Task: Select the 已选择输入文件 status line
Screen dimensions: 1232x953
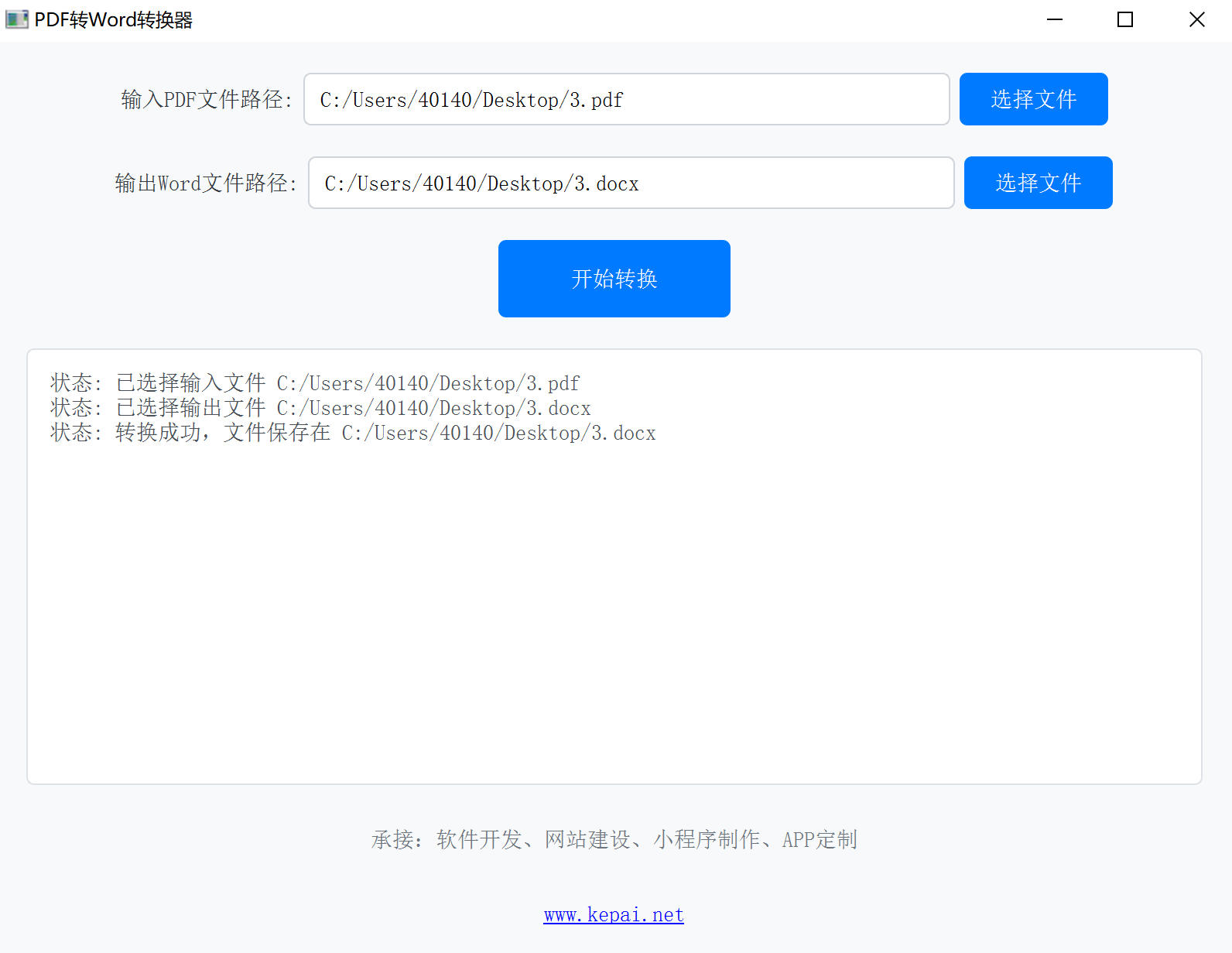Action: pyautogui.click(x=314, y=383)
